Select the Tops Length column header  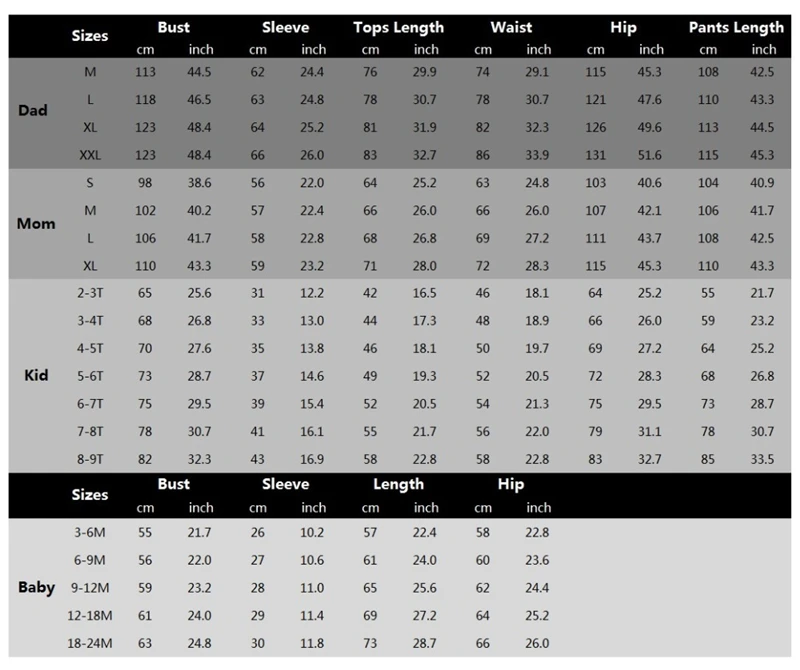398,27
